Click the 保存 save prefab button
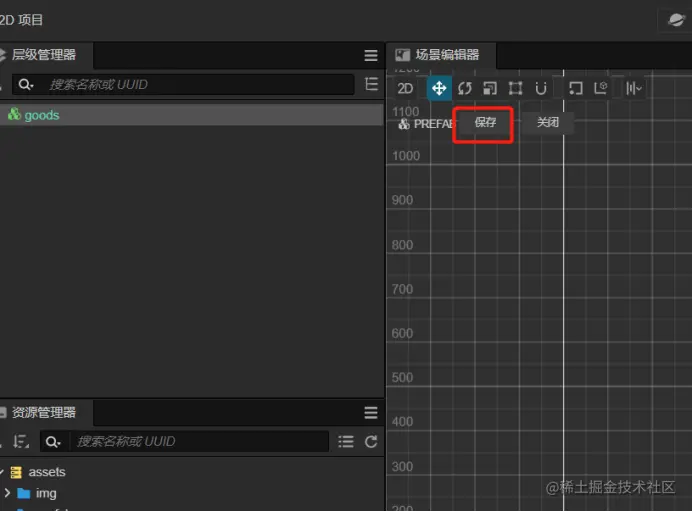Viewport: 692px width, 512px height. pos(485,123)
